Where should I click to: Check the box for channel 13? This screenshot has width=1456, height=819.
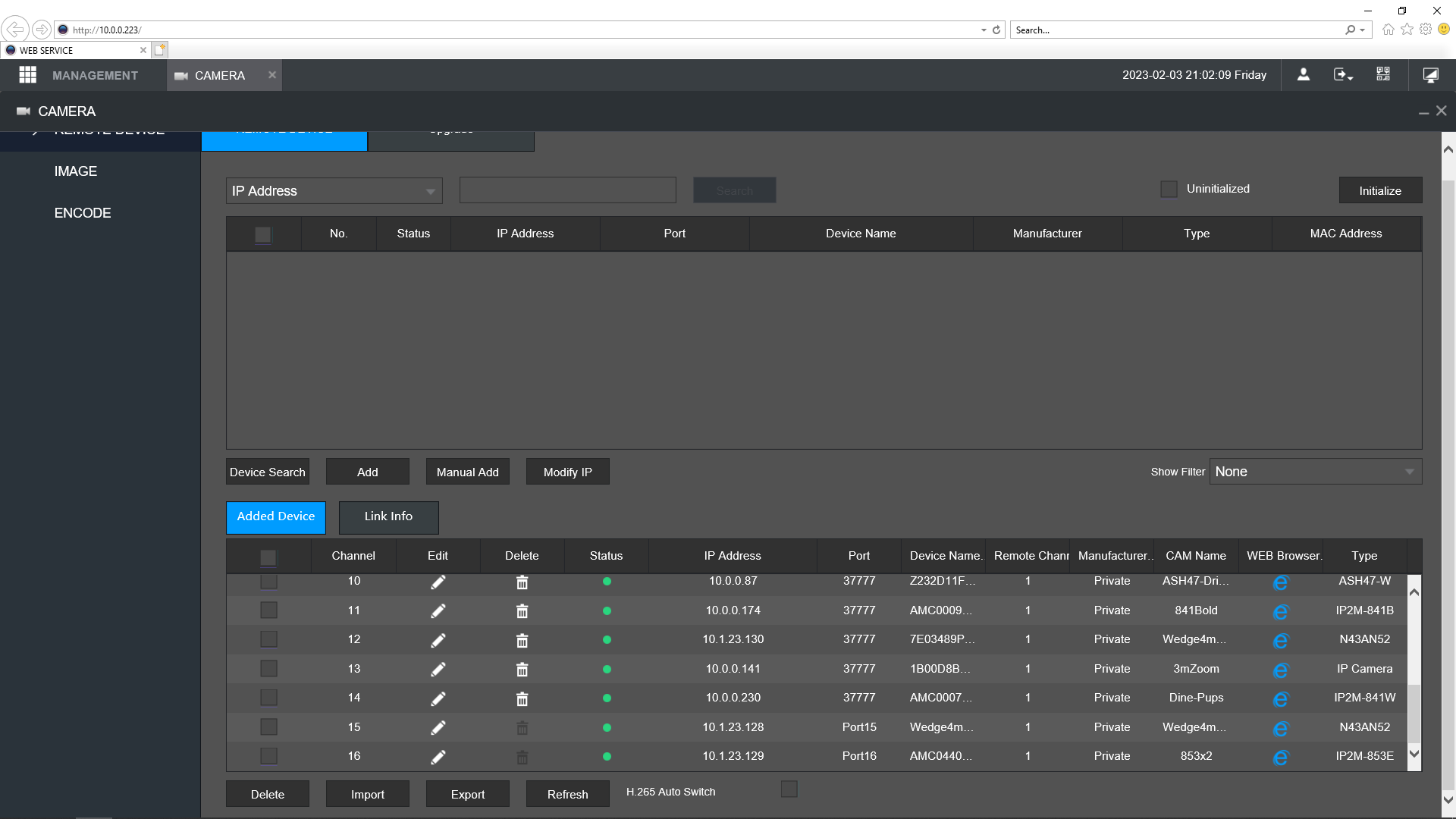pyautogui.click(x=268, y=668)
